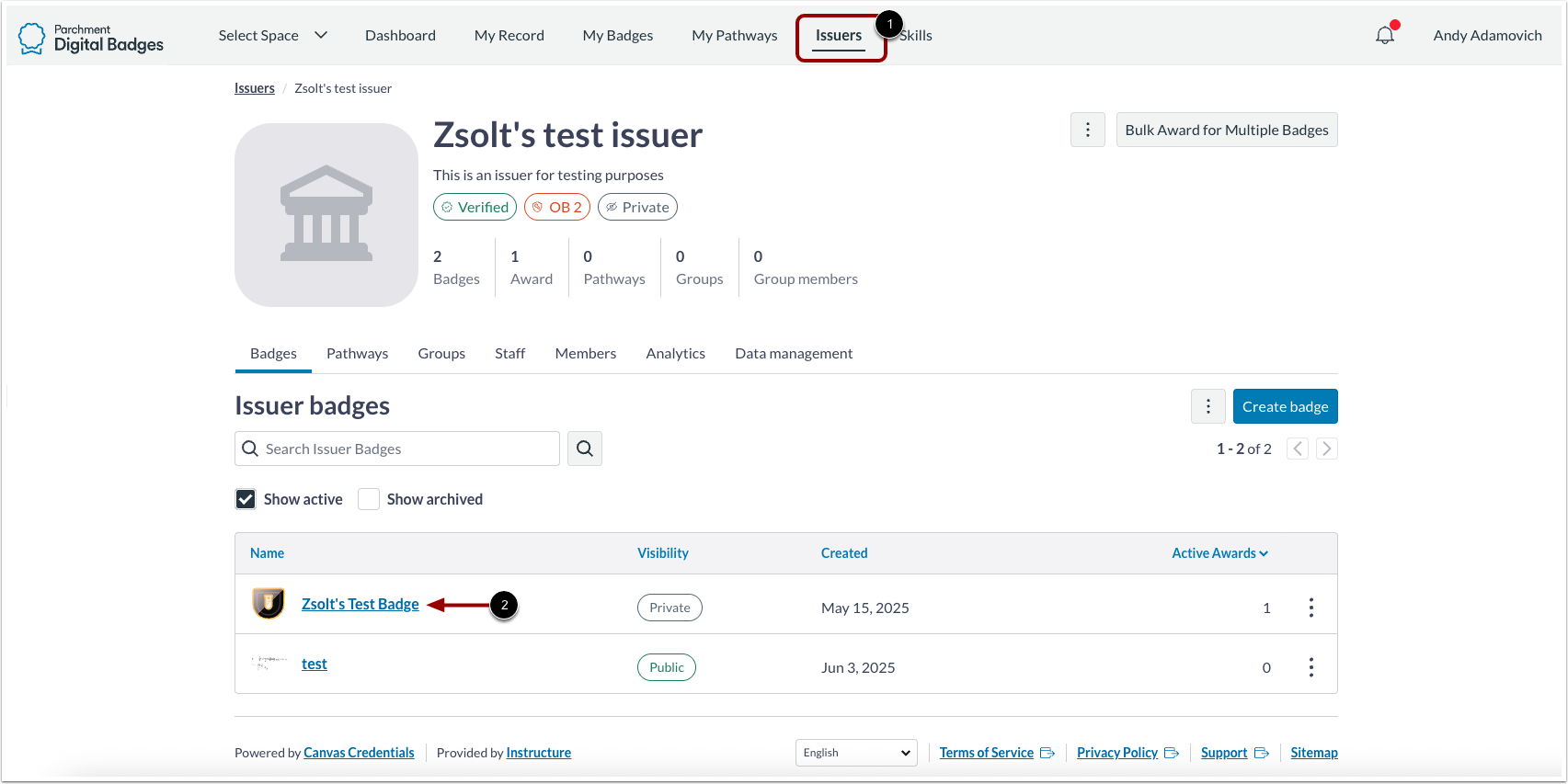Switch to the Groups tab
The width and height of the screenshot is (1568, 784).
441,354
